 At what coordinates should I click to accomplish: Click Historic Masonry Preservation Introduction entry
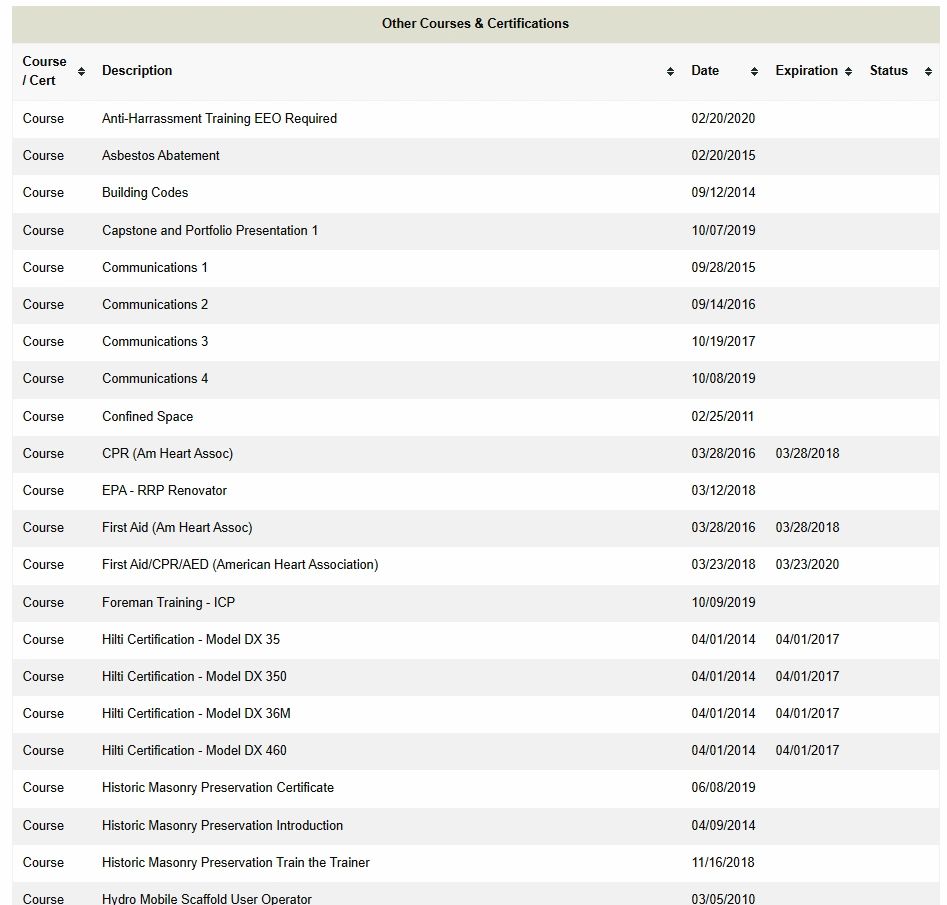[222, 825]
